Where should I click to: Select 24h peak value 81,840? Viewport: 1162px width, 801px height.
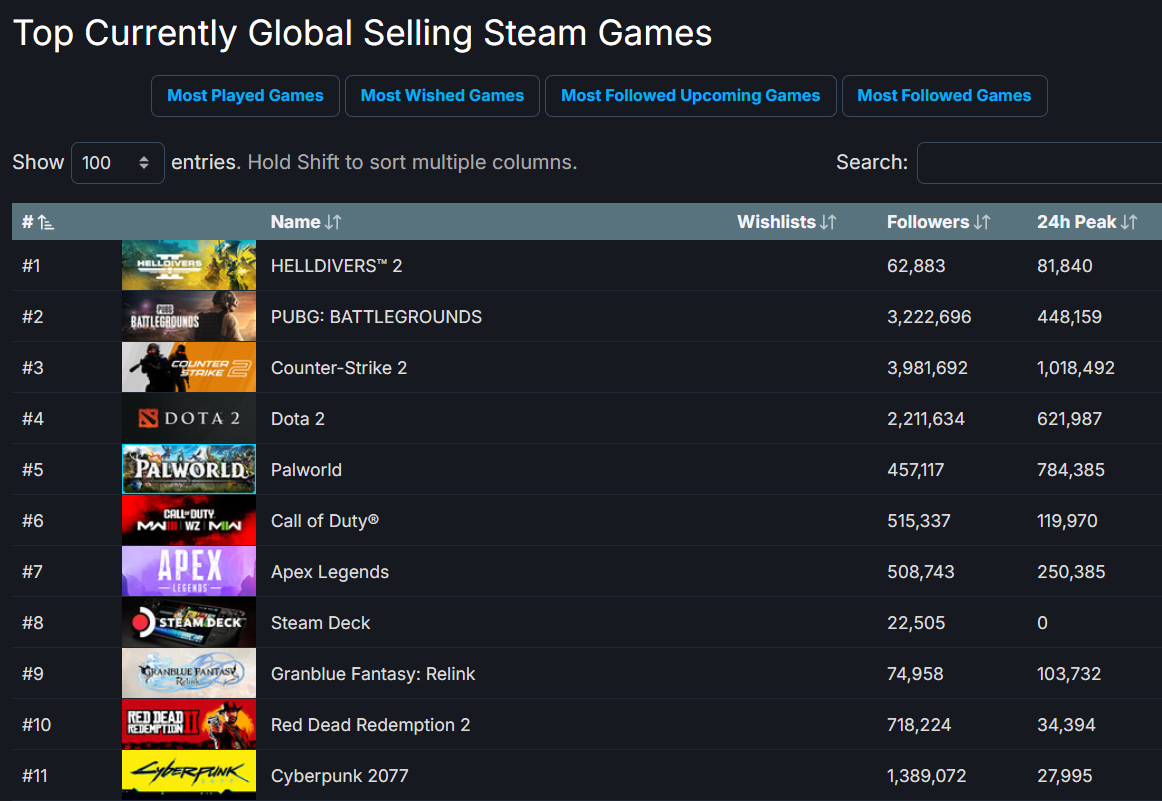(x=1065, y=266)
